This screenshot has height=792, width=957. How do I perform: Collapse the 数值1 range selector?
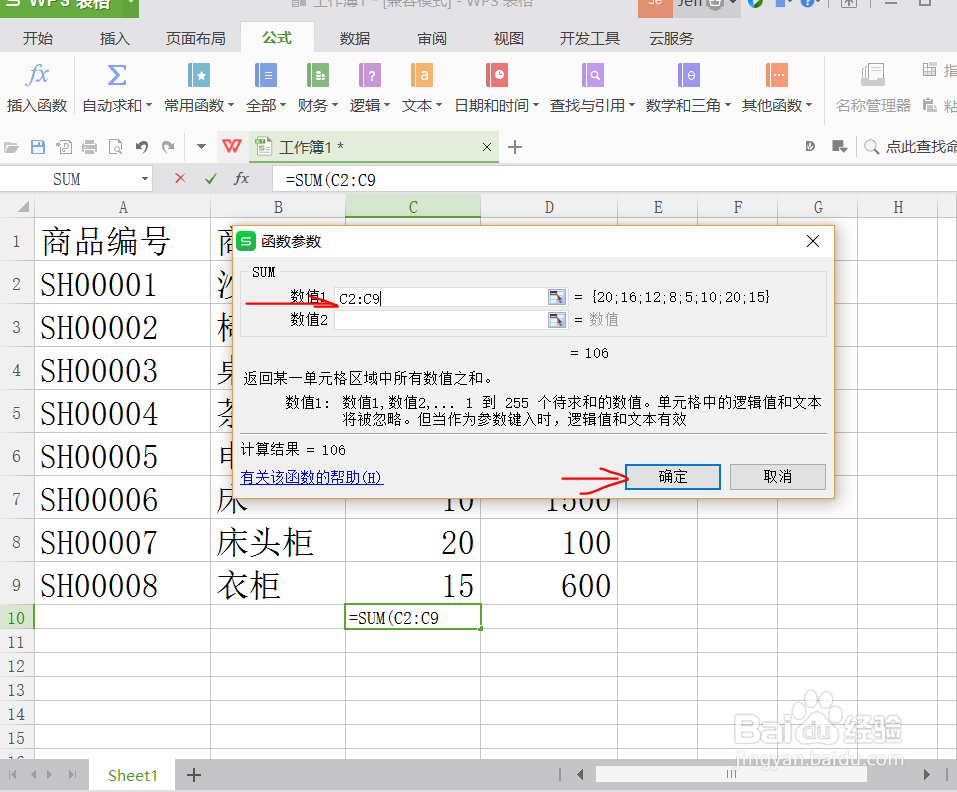[556, 296]
